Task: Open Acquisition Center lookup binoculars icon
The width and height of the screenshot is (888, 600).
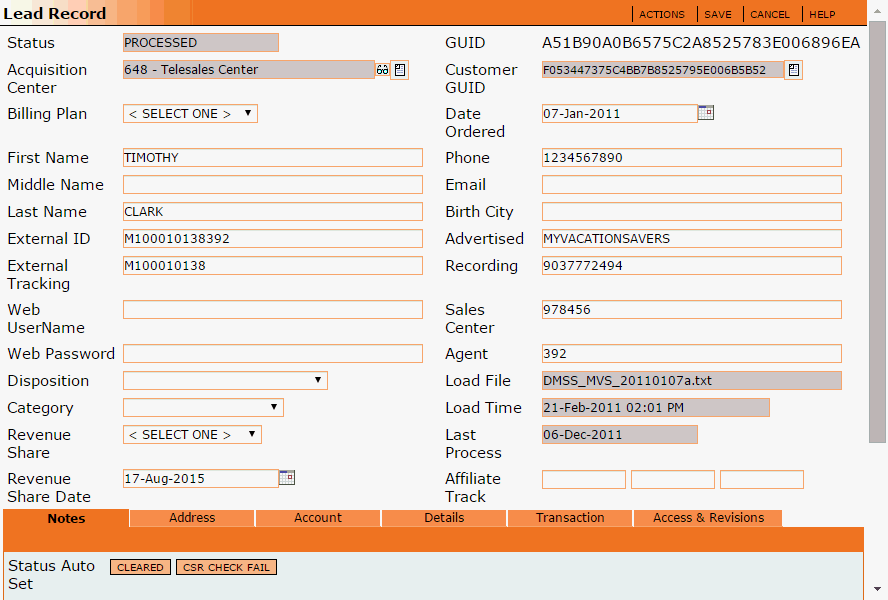Action: pyautogui.click(x=382, y=70)
